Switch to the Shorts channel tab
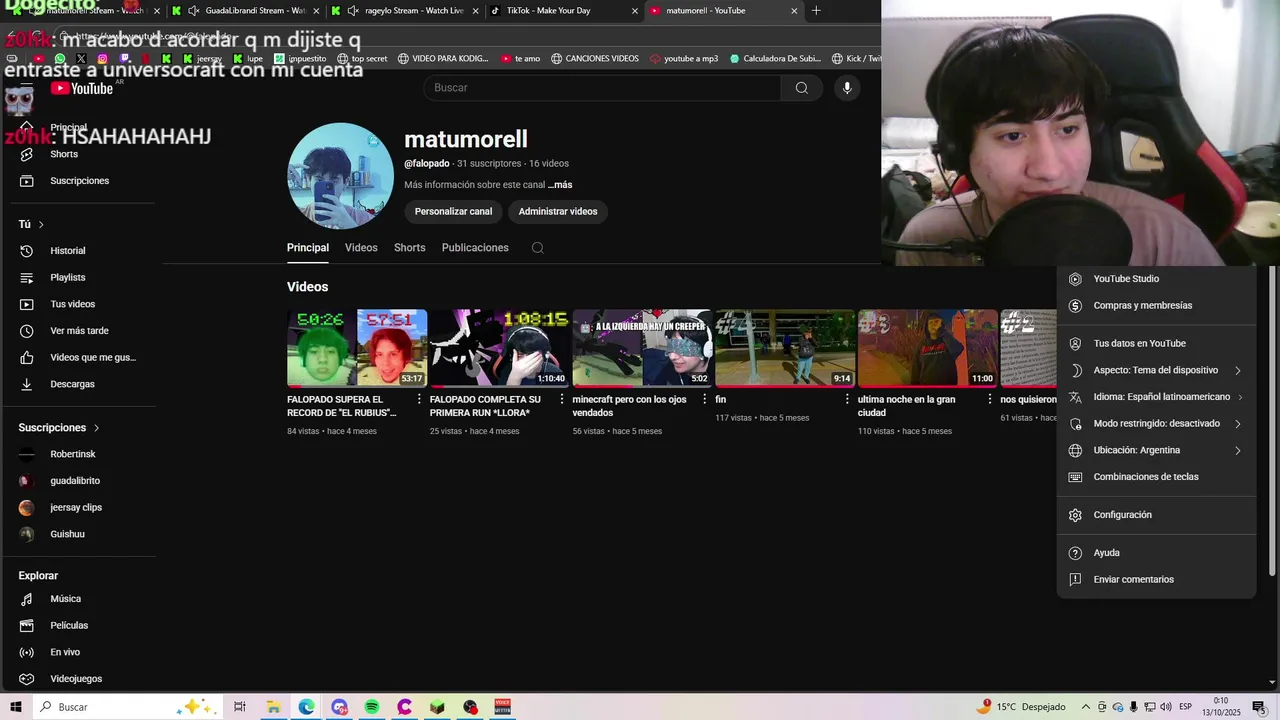 [409, 248]
